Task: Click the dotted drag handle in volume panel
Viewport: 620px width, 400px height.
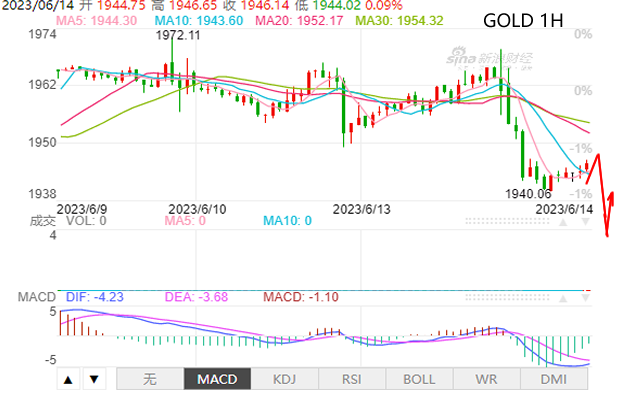Action: [507, 222]
